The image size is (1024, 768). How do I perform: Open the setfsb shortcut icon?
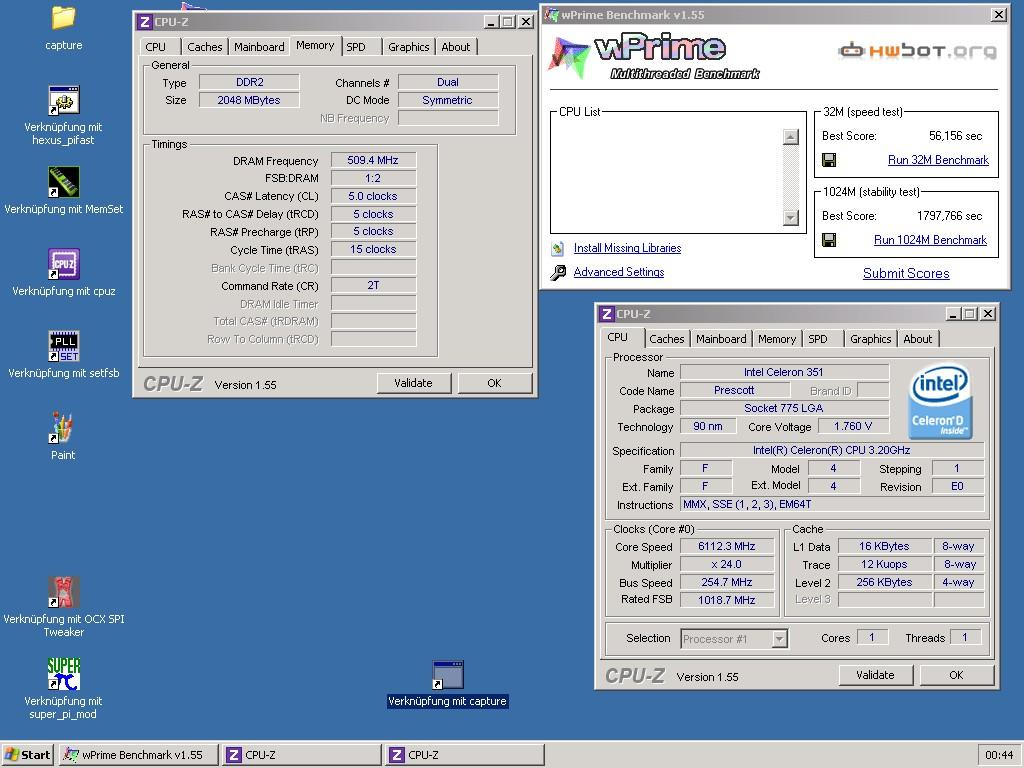63,346
